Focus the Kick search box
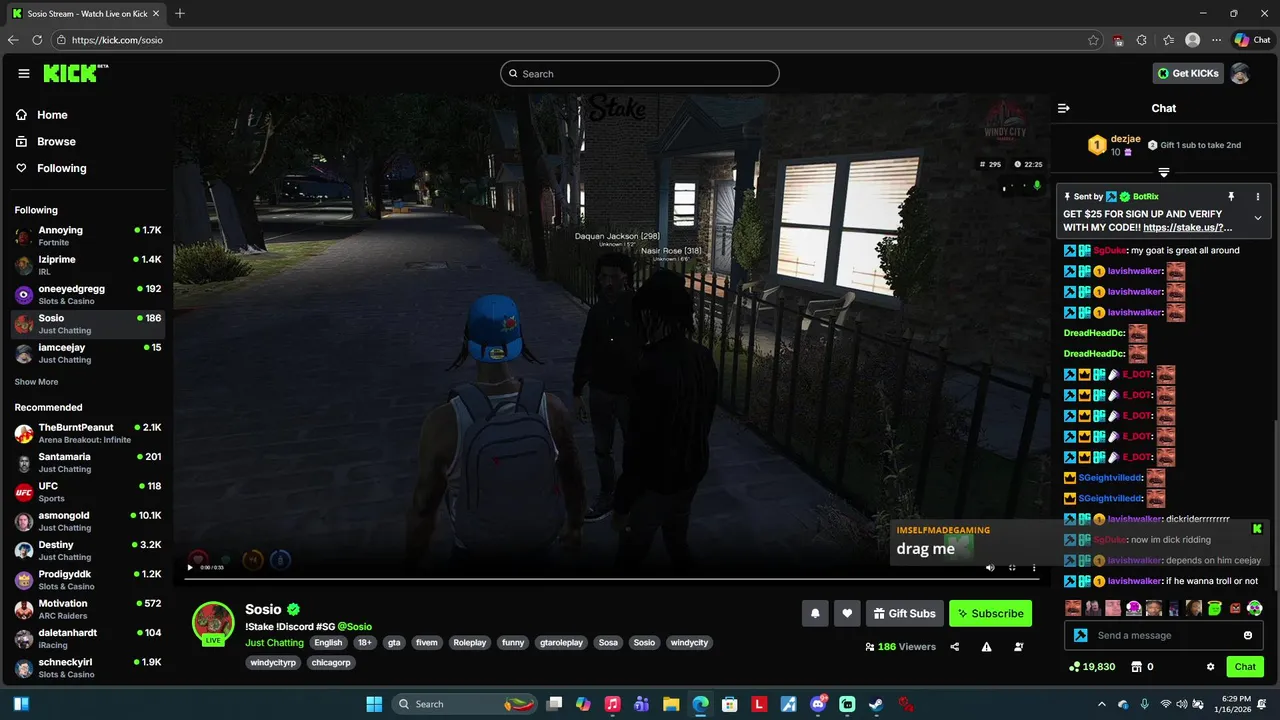Viewport: 1280px width, 720px height. pos(640,73)
